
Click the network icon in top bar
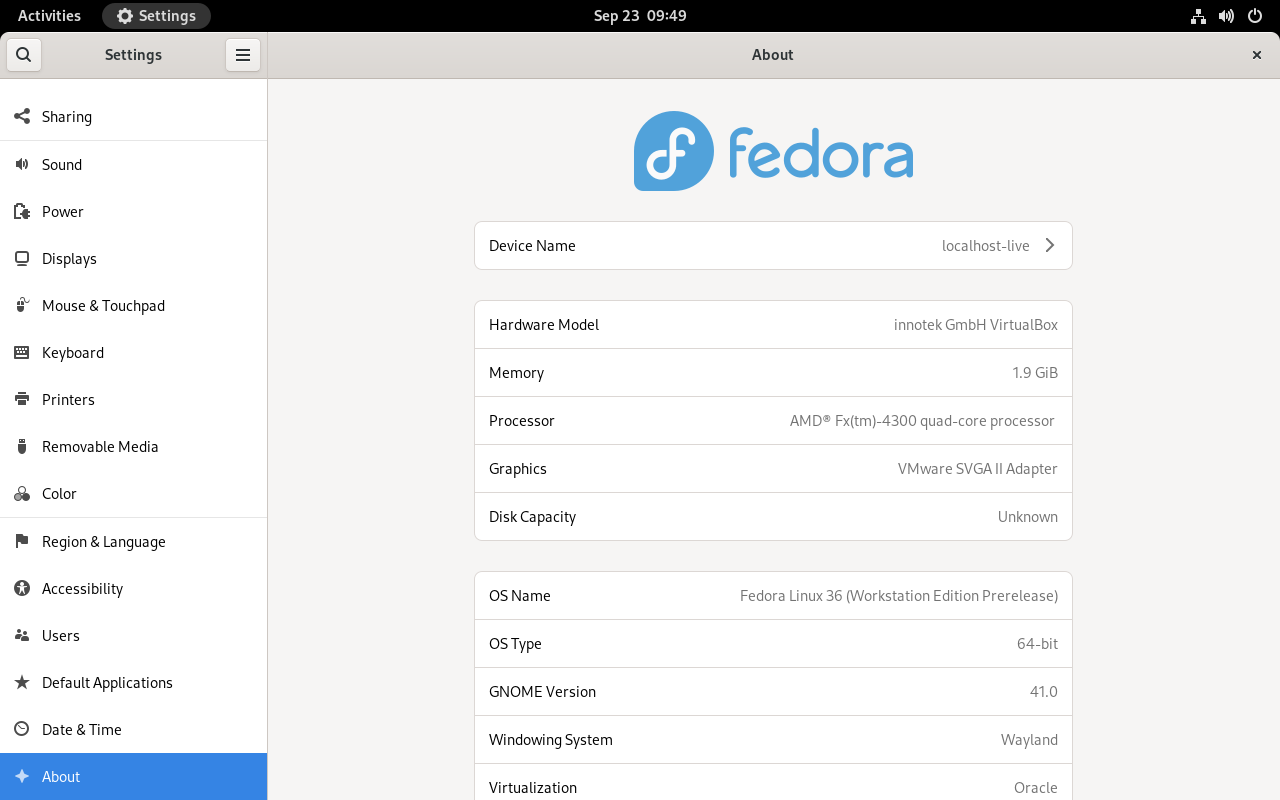pos(1198,16)
